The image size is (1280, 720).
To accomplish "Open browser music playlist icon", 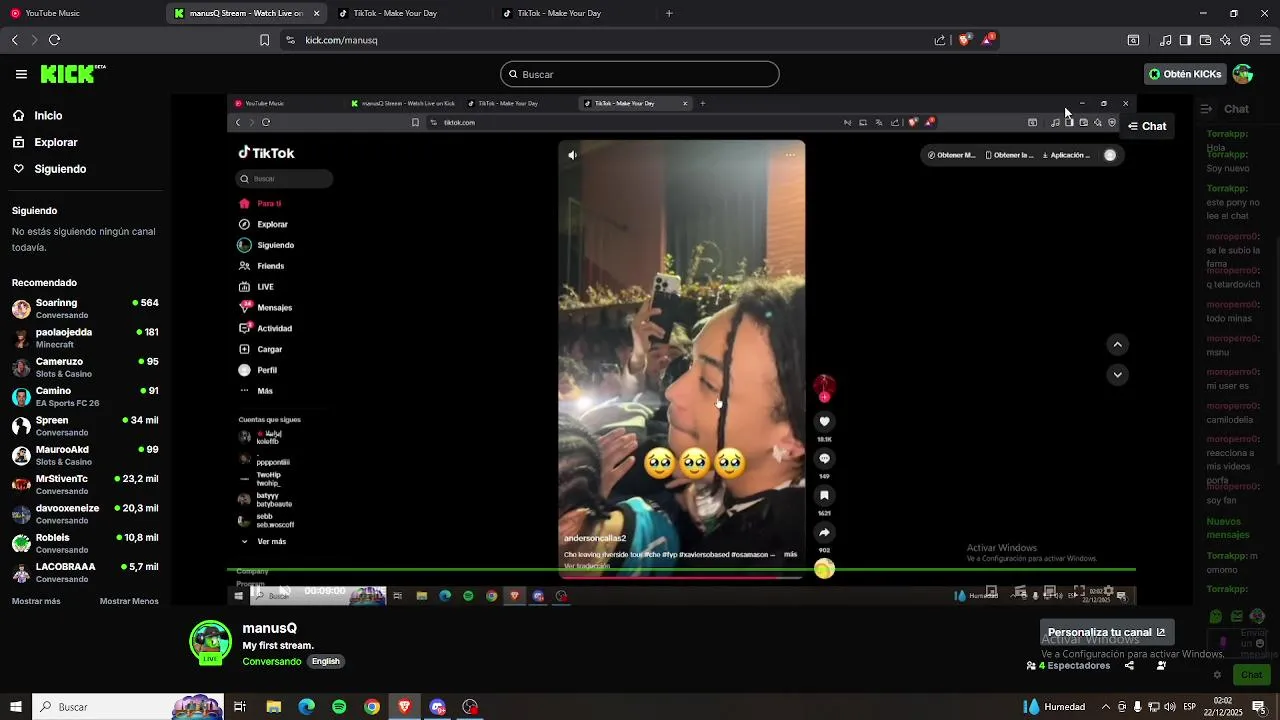I will pos(1165,40).
